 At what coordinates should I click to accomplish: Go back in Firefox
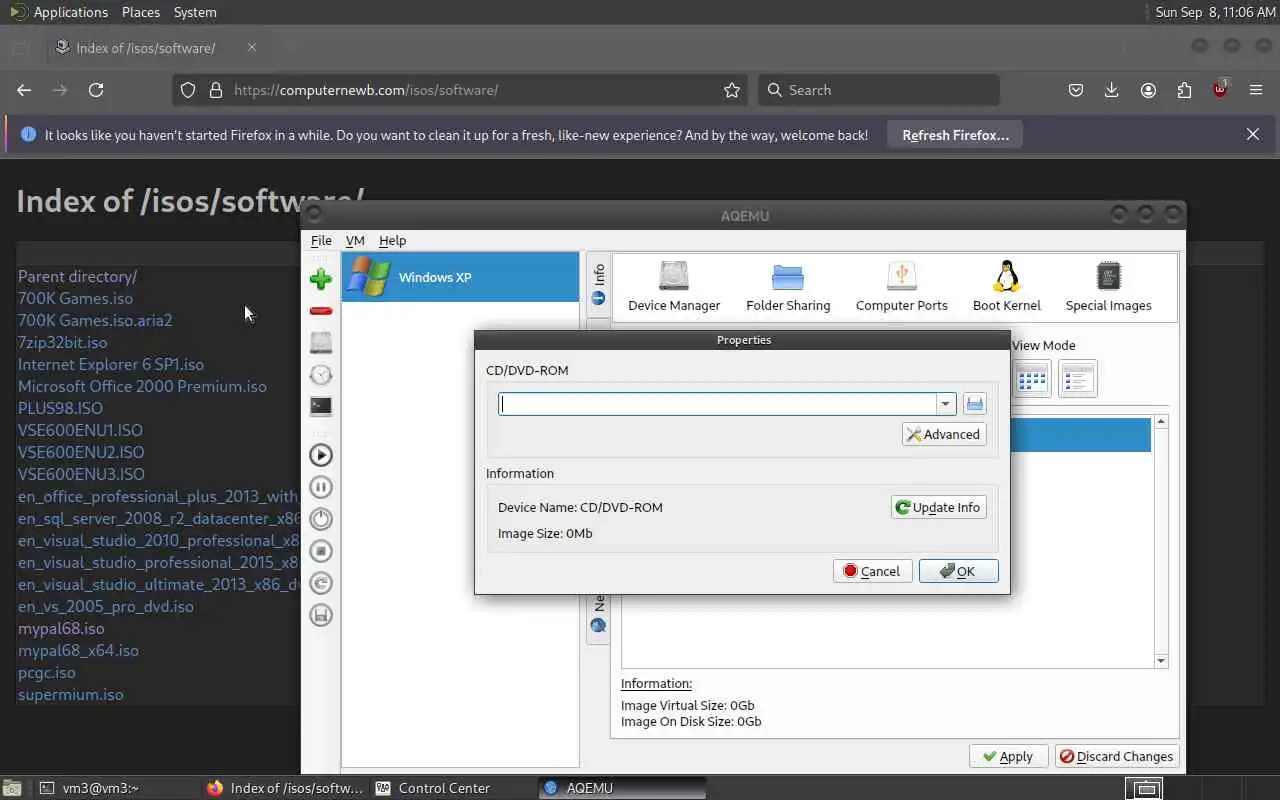click(24, 90)
